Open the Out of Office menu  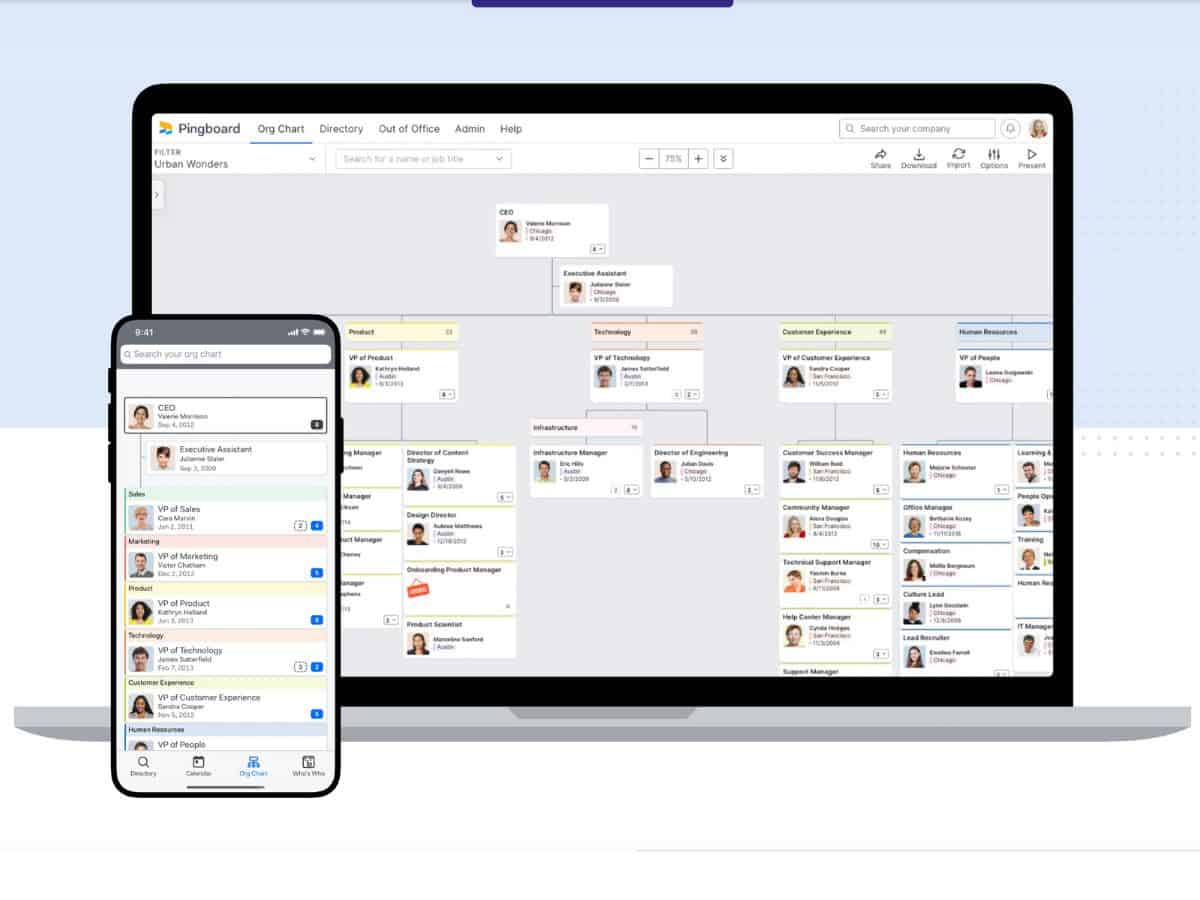pyautogui.click(x=409, y=128)
